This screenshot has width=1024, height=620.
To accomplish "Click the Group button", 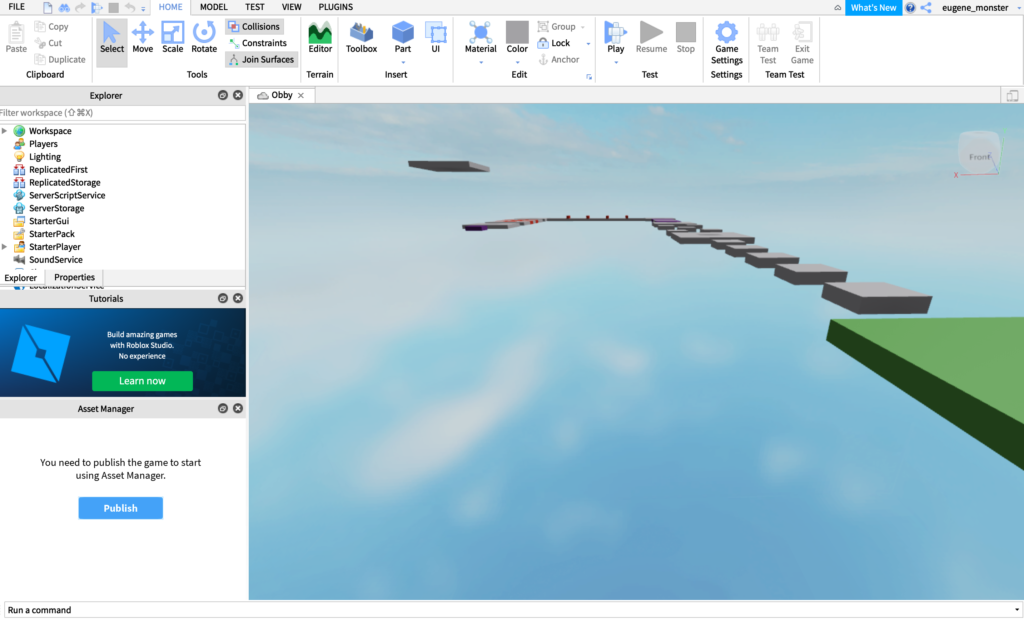I will (556, 27).
